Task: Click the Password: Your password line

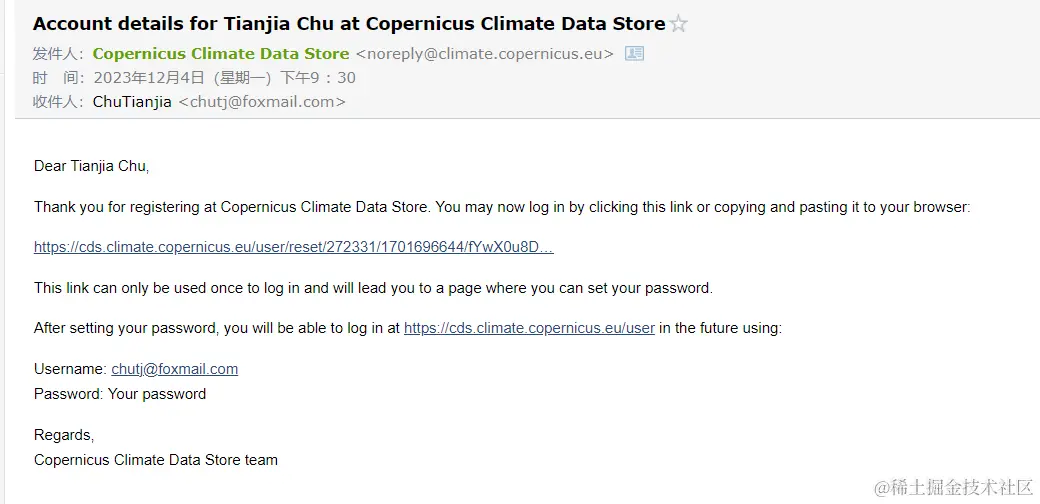Action: (x=120, y=394)
